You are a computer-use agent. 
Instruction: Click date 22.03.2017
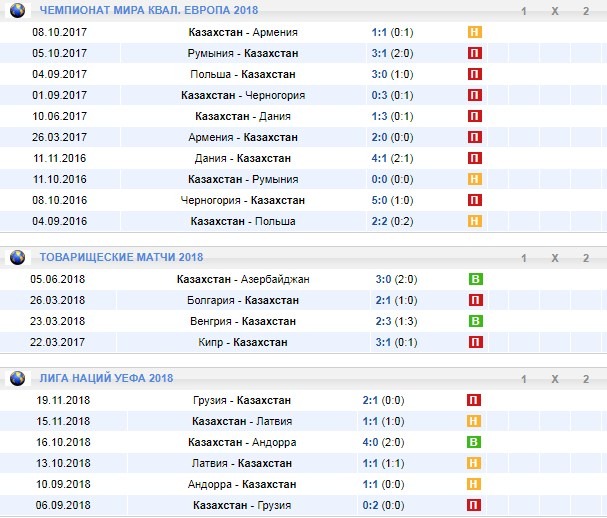coord(57,342)
